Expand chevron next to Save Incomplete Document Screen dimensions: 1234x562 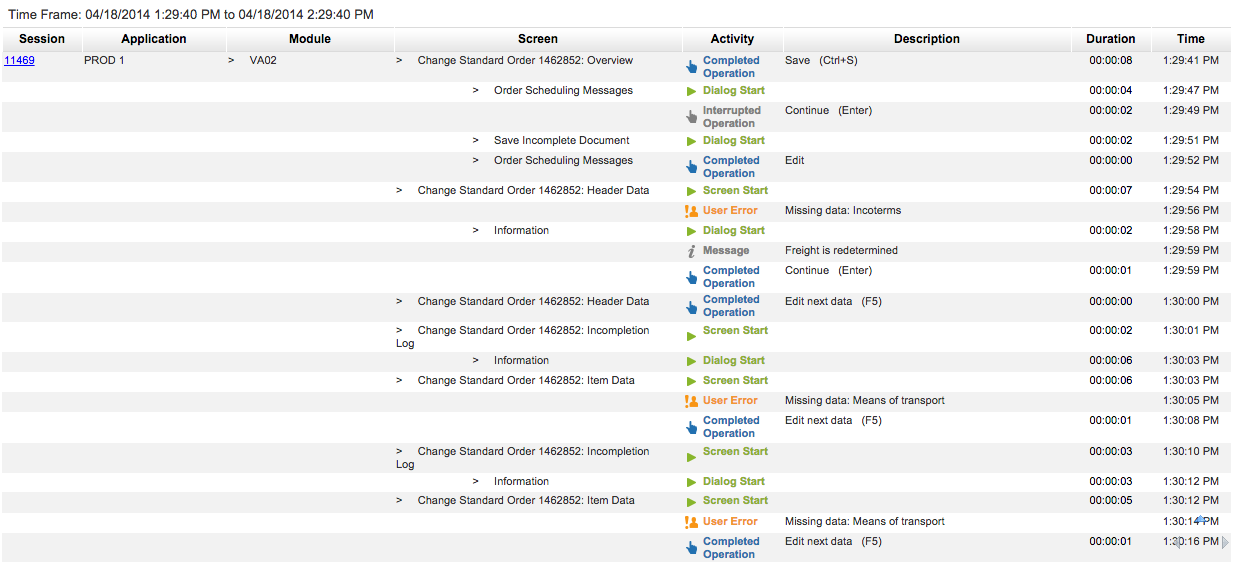click(x=475, y=141)
